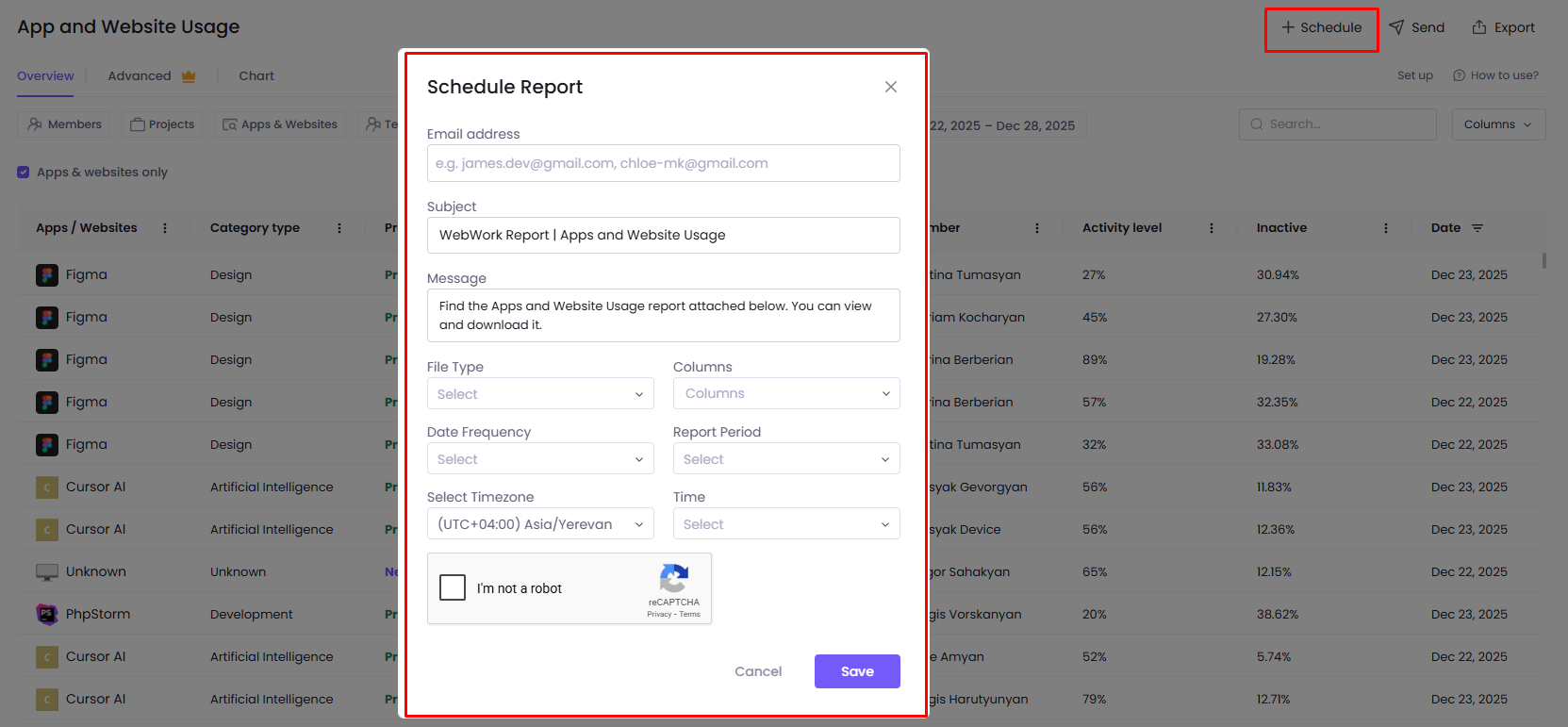The width and height of the screenshot is (1568, 727).
Task: Open the Apps / Websites column options menu
Action: click(x=165, y=228)
